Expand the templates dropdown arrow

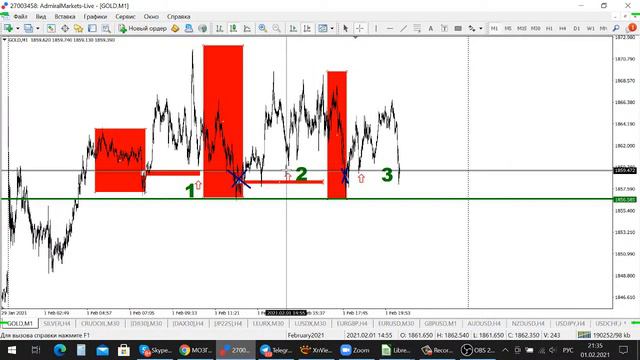click(x=332, y=28)
